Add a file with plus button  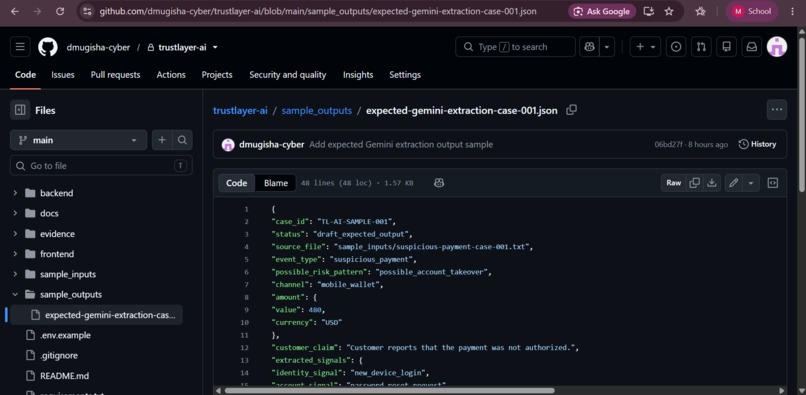(x=162, y=140)
